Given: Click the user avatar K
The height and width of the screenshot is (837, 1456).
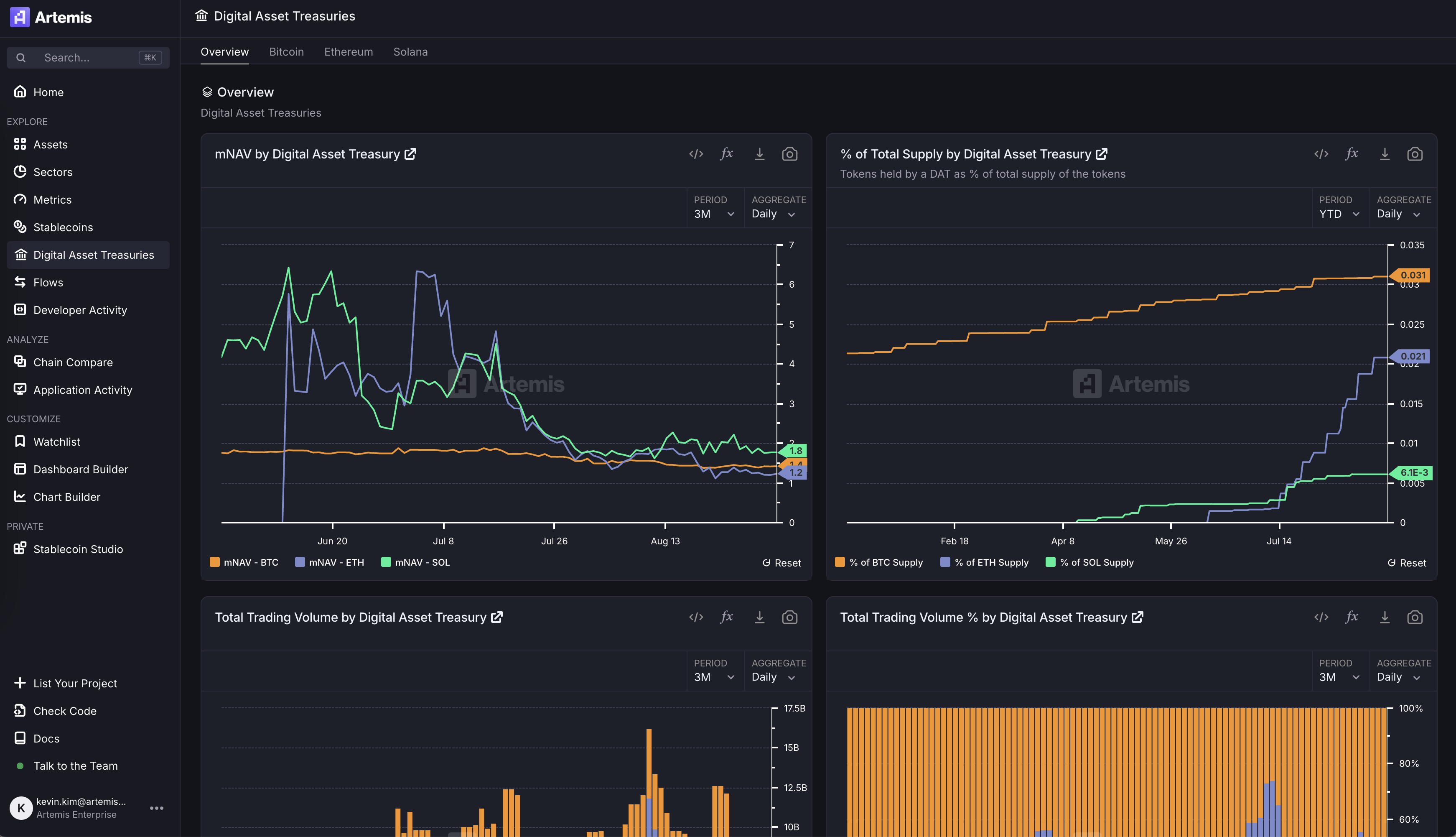Looking at the screenshot, I should pos(21,808).
